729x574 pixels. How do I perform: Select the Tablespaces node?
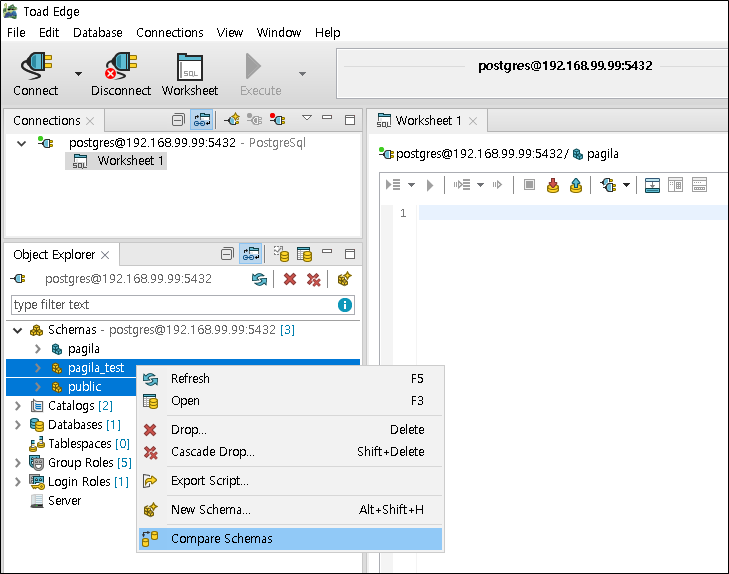click(x=80, y=444)
